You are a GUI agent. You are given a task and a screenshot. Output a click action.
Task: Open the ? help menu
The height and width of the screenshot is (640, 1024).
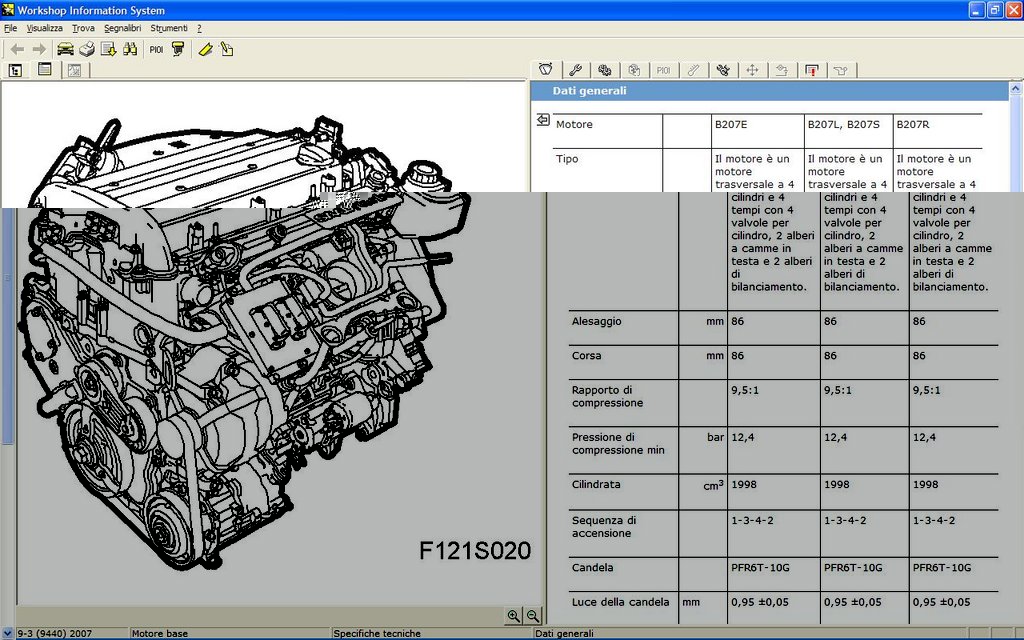tap(199, 28)
